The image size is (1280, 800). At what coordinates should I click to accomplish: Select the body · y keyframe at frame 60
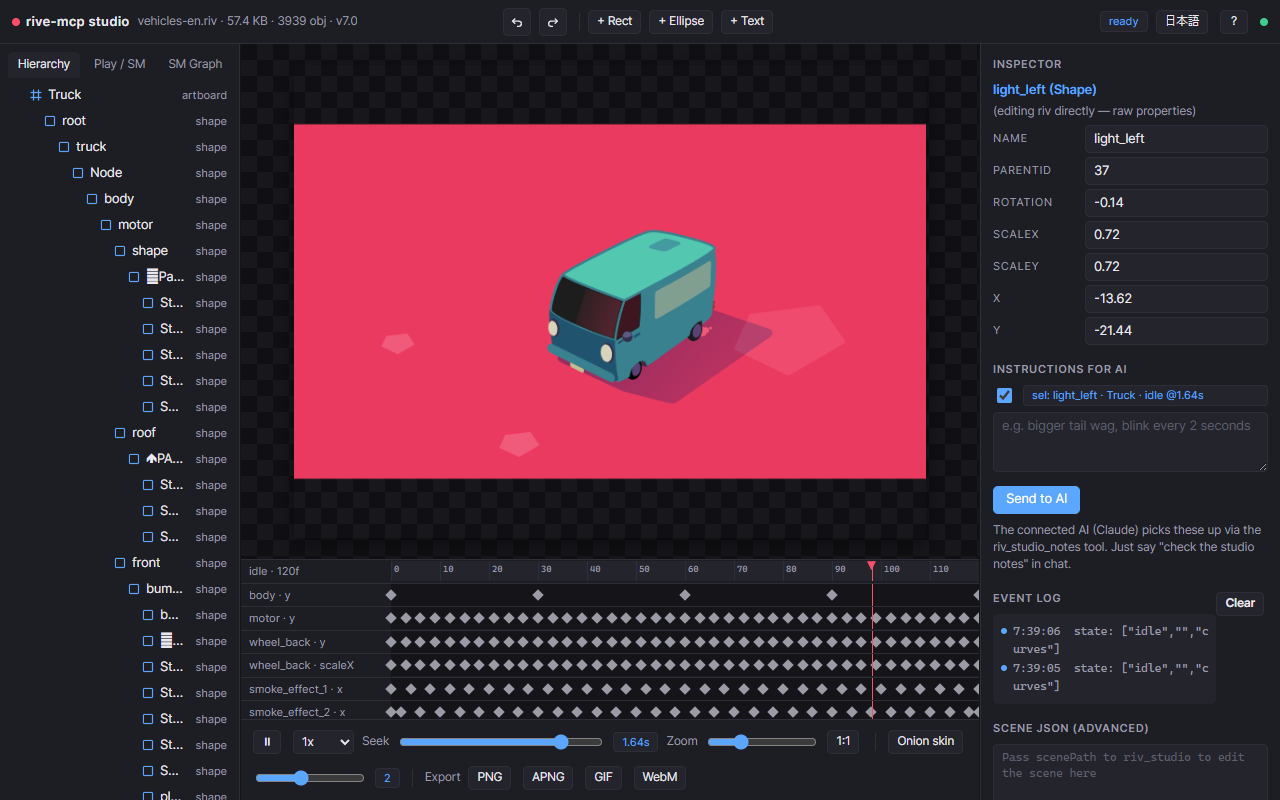[x=685, y=595]
